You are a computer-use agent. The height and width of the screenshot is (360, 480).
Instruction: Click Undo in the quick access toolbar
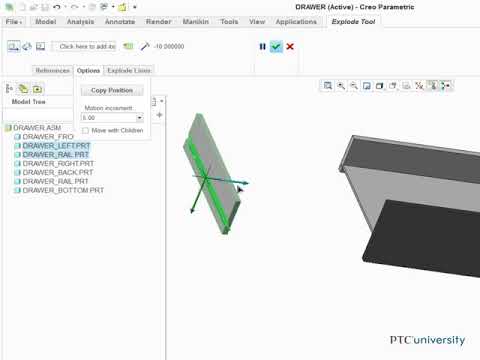coord(57,7)
